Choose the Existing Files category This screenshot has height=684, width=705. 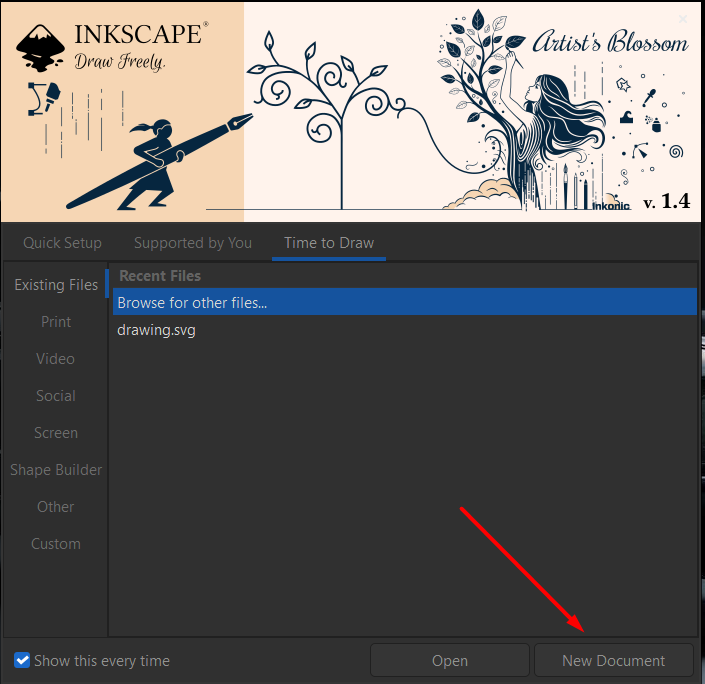pyautogui.click(x=56, y=285)
